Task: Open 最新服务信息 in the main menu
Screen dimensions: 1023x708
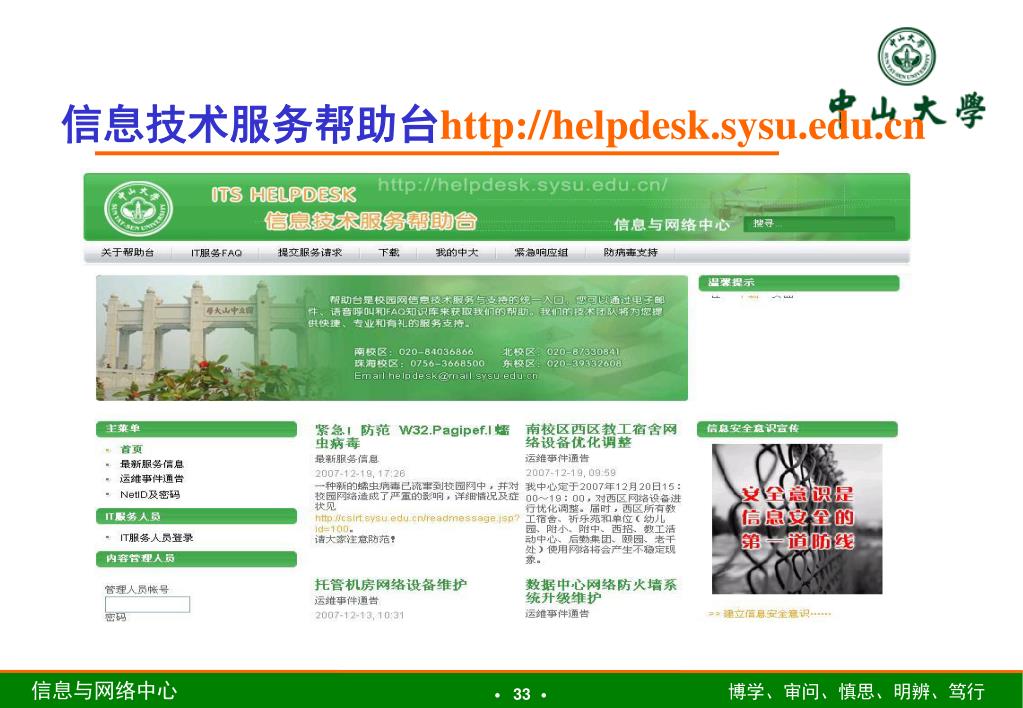Action: click(151, 464)
